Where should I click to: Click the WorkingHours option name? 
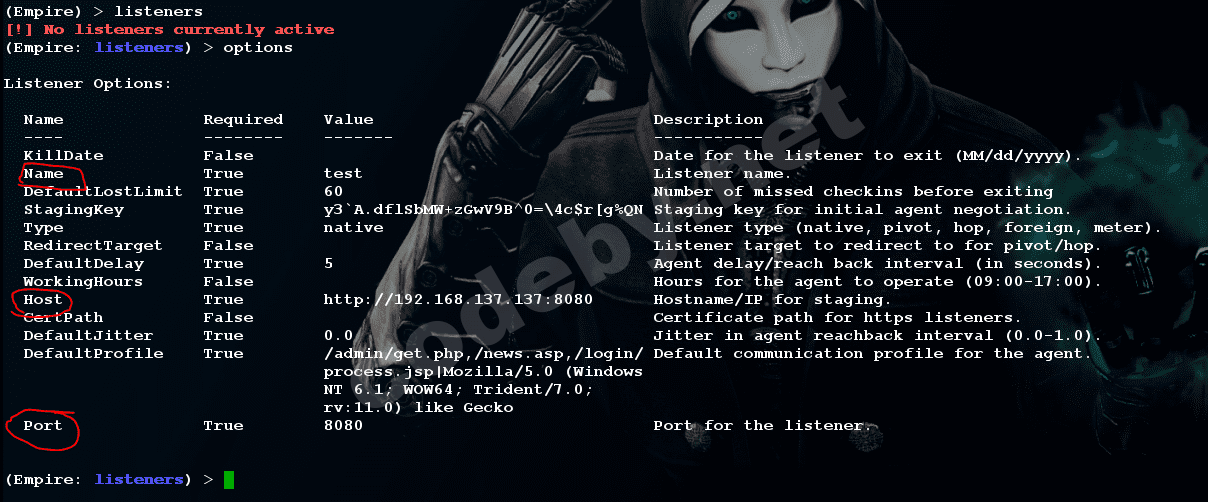83,281
